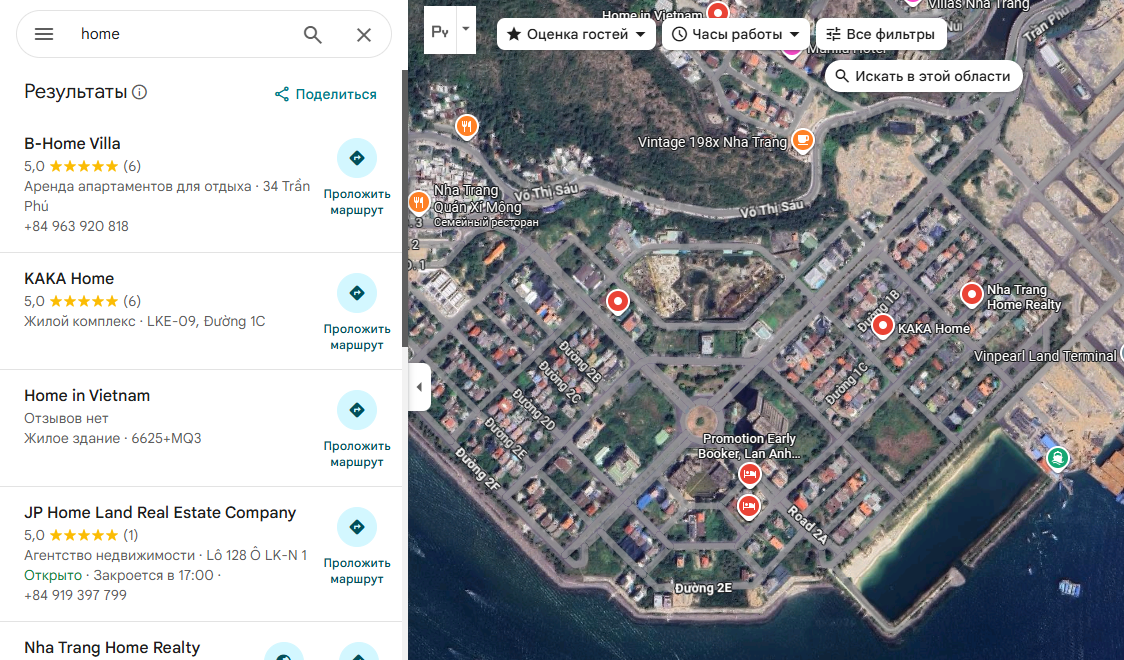This screenshot has width=1124, height=660.
Task: Click the KAKA Home red map pin
Action: click(883, 326)
